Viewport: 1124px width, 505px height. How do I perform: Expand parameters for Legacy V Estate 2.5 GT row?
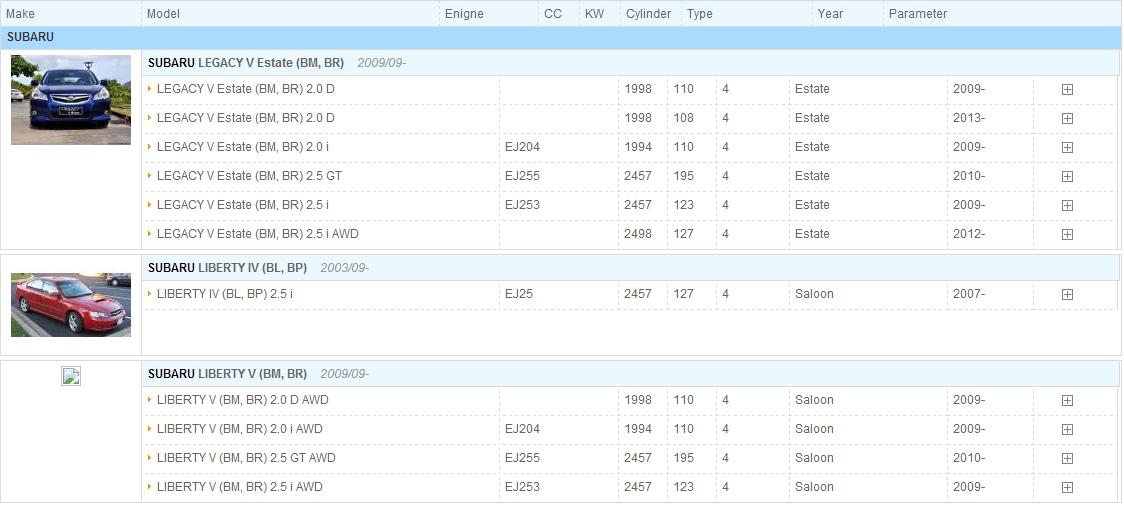point(1067,176)
